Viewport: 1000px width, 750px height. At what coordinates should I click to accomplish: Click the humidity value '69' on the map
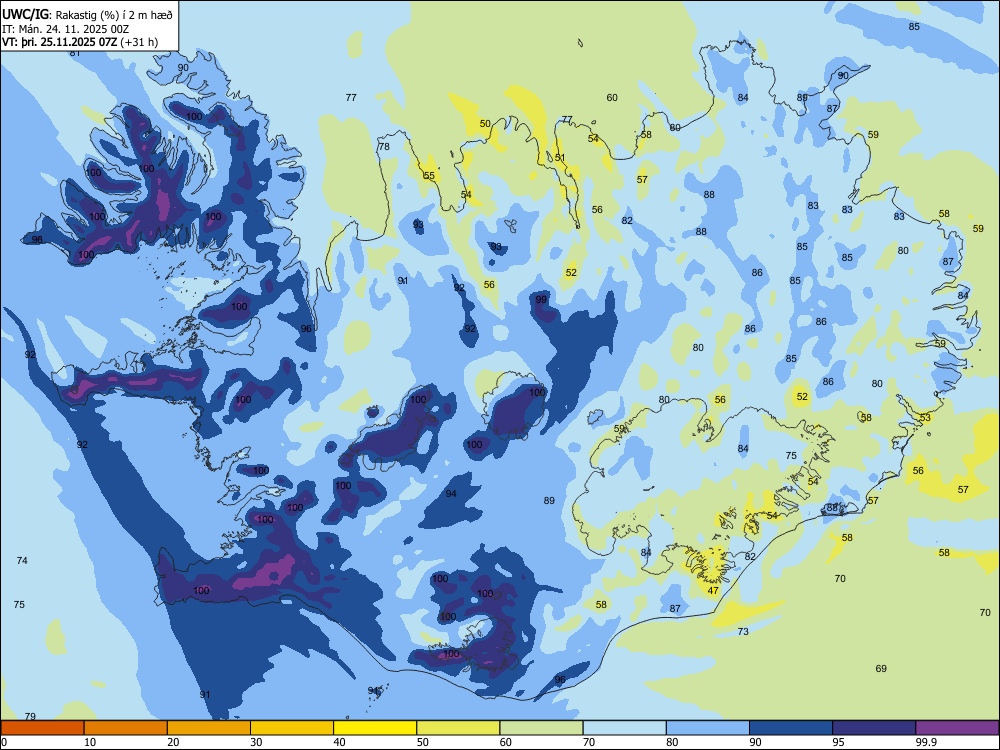pos(881,668)
